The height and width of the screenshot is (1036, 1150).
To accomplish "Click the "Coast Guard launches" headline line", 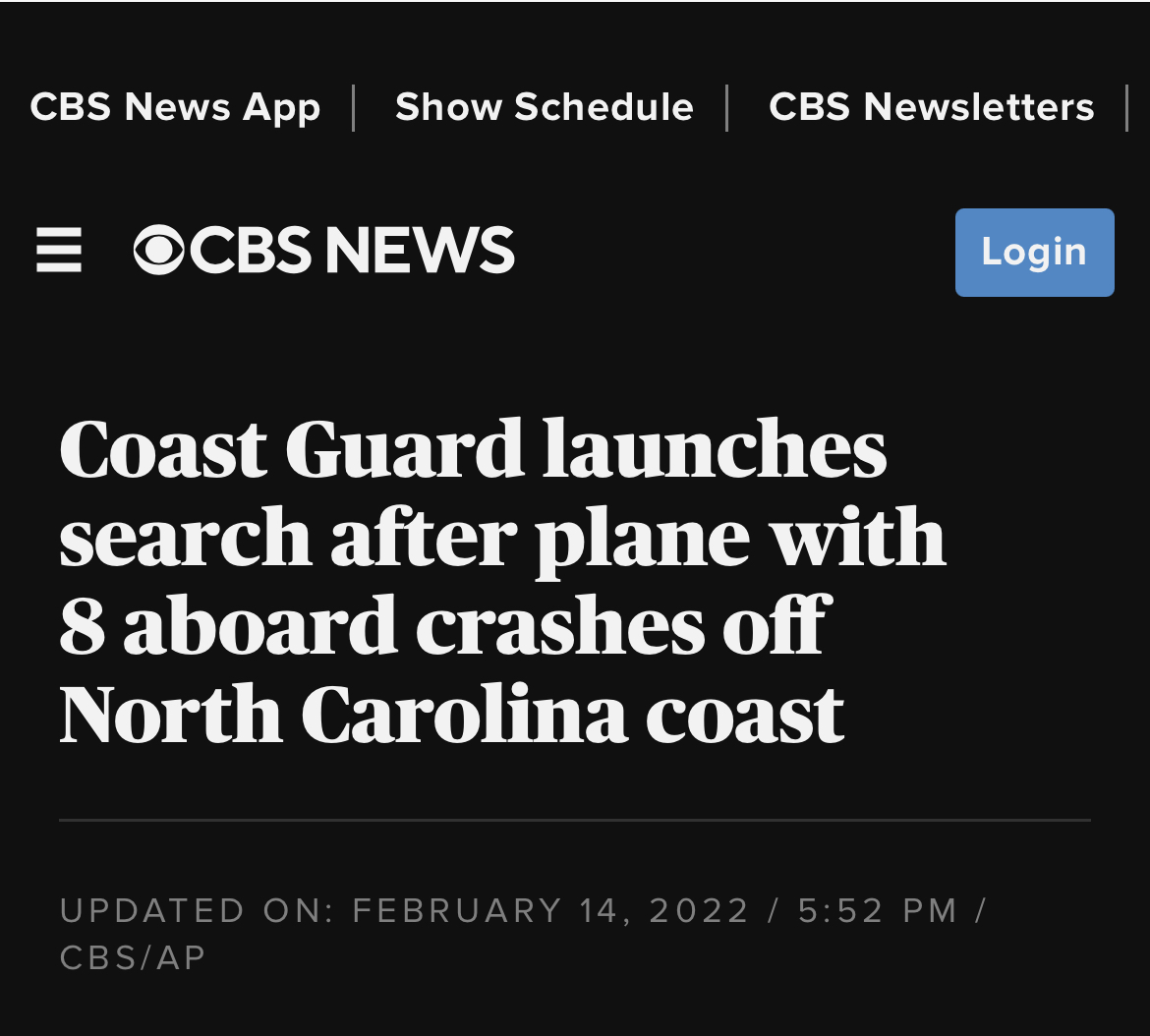I will (473, 449).
